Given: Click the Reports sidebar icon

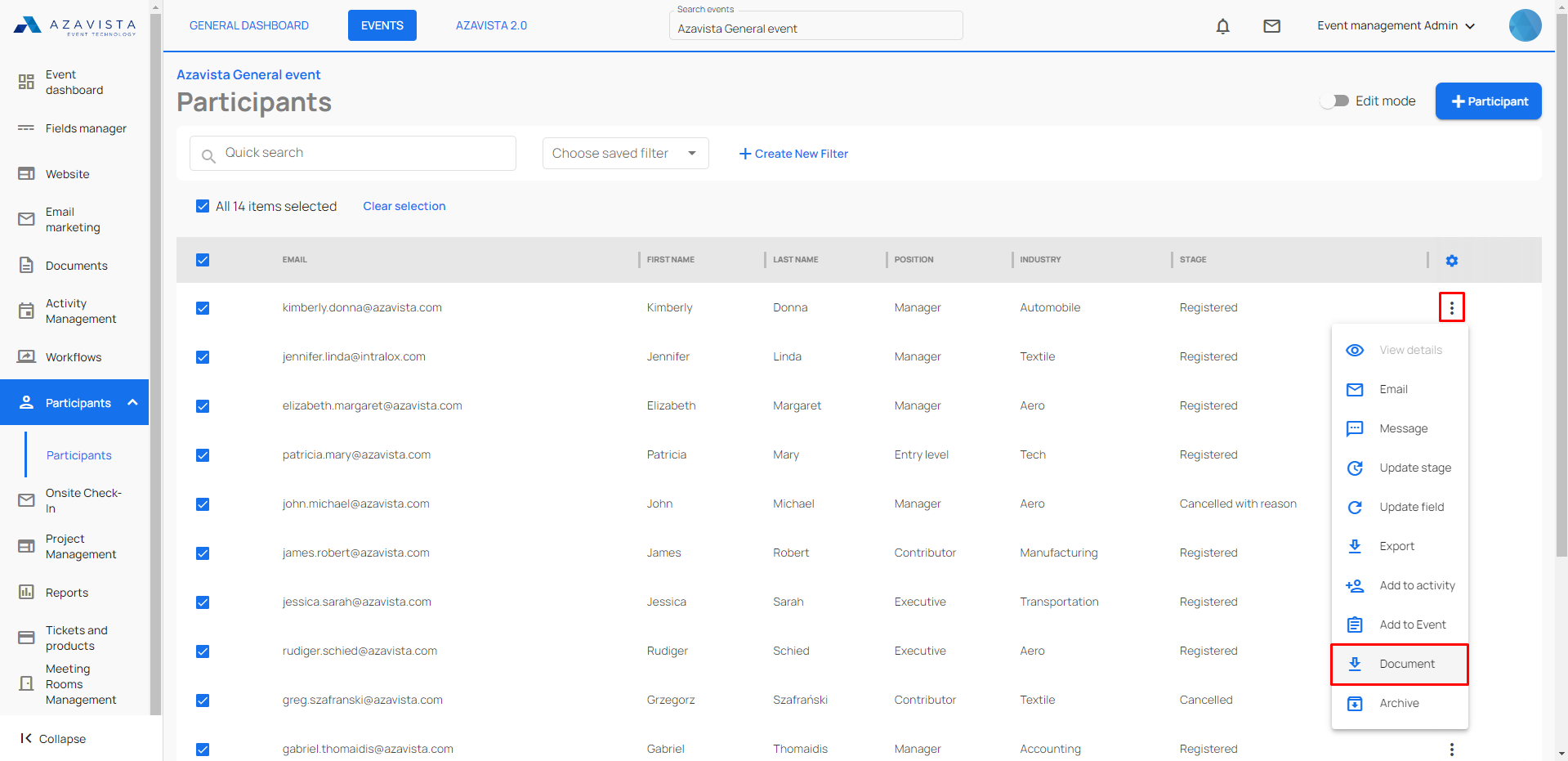Looking at the screenshot, I should [x=26, y=592].
